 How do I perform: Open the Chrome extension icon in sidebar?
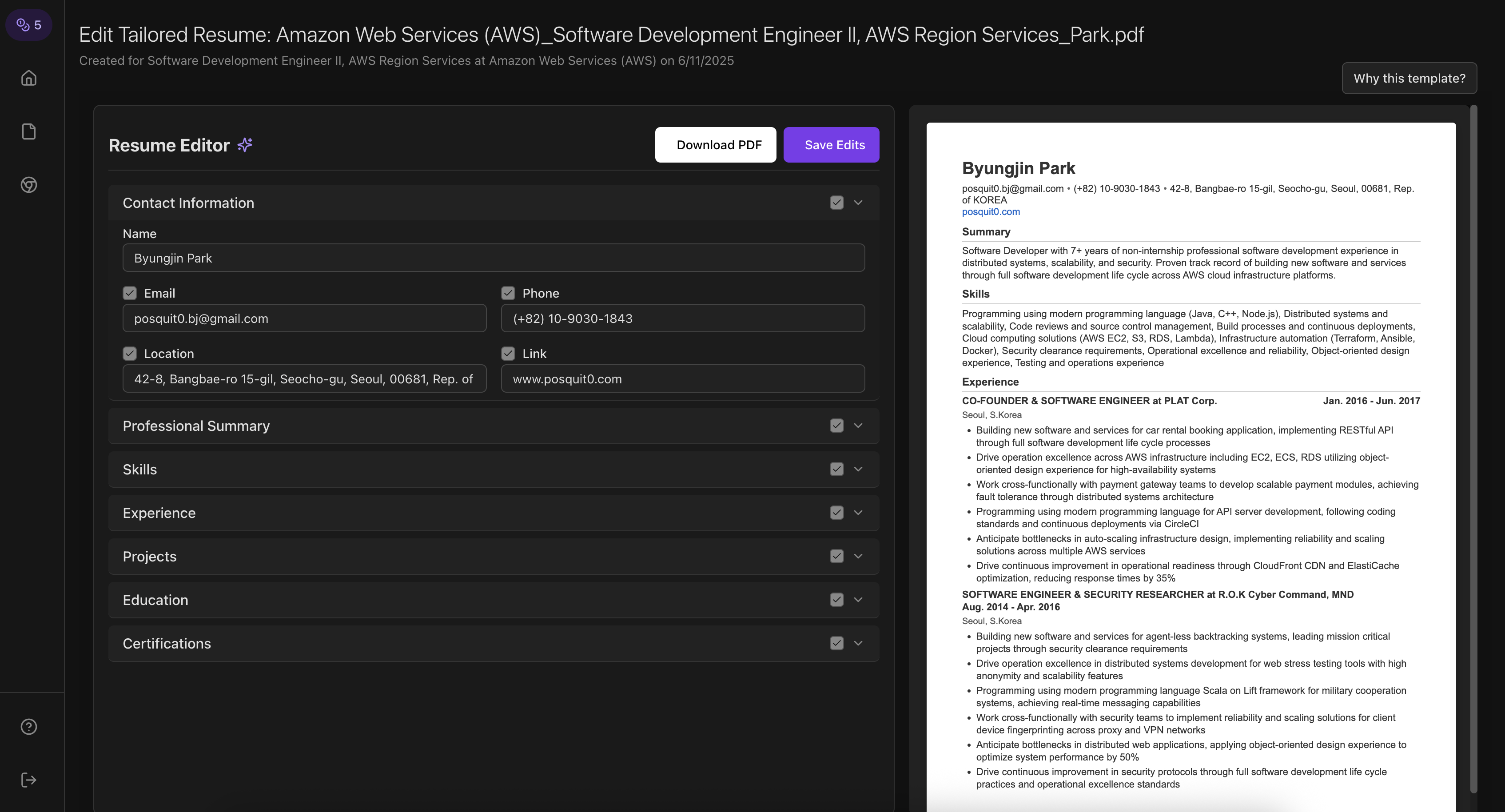[28, 185]
